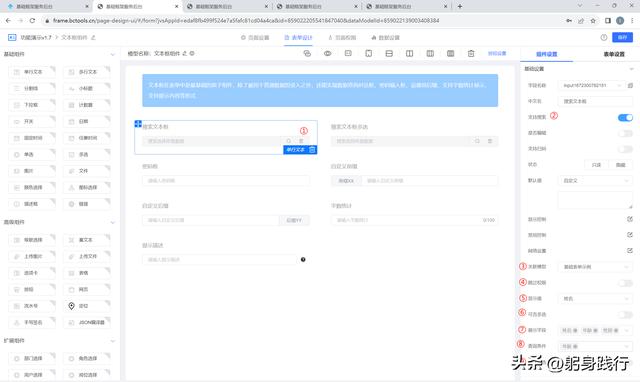Open the 默认值 dropdown showing 自定义
640x382 pixels.
[595, 180]
